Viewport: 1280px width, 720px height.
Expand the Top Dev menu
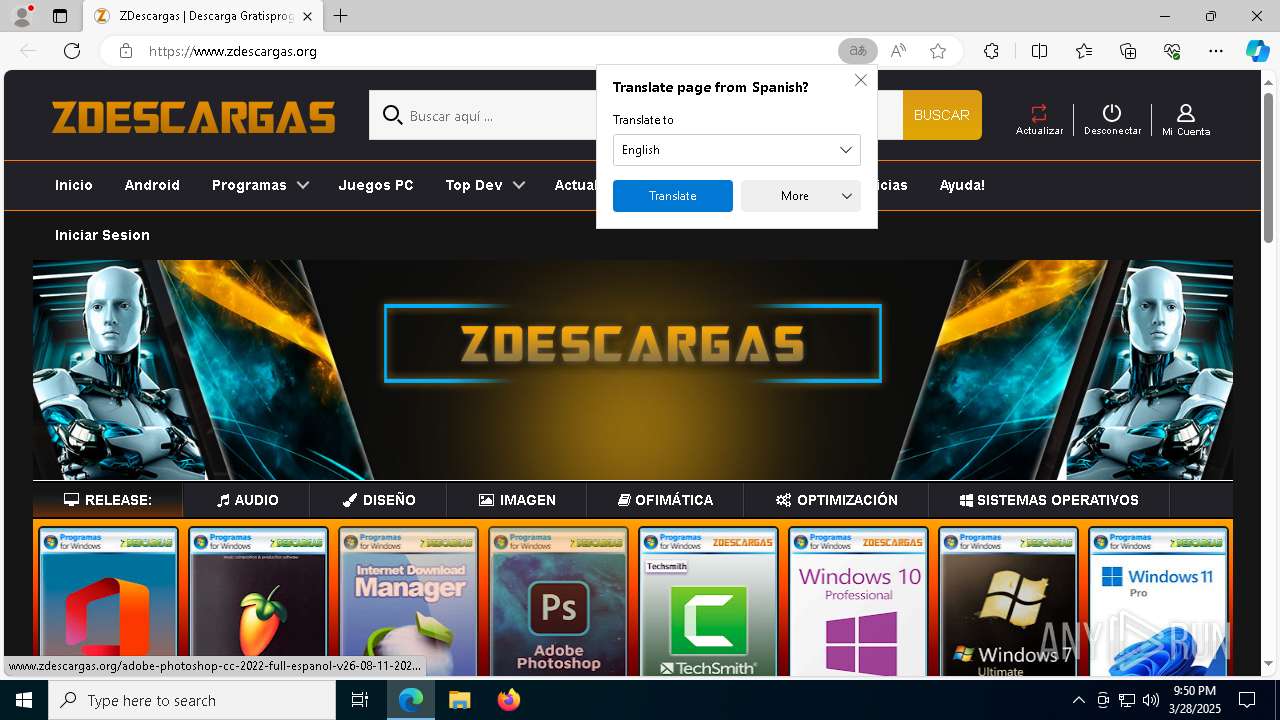[485, 185]
